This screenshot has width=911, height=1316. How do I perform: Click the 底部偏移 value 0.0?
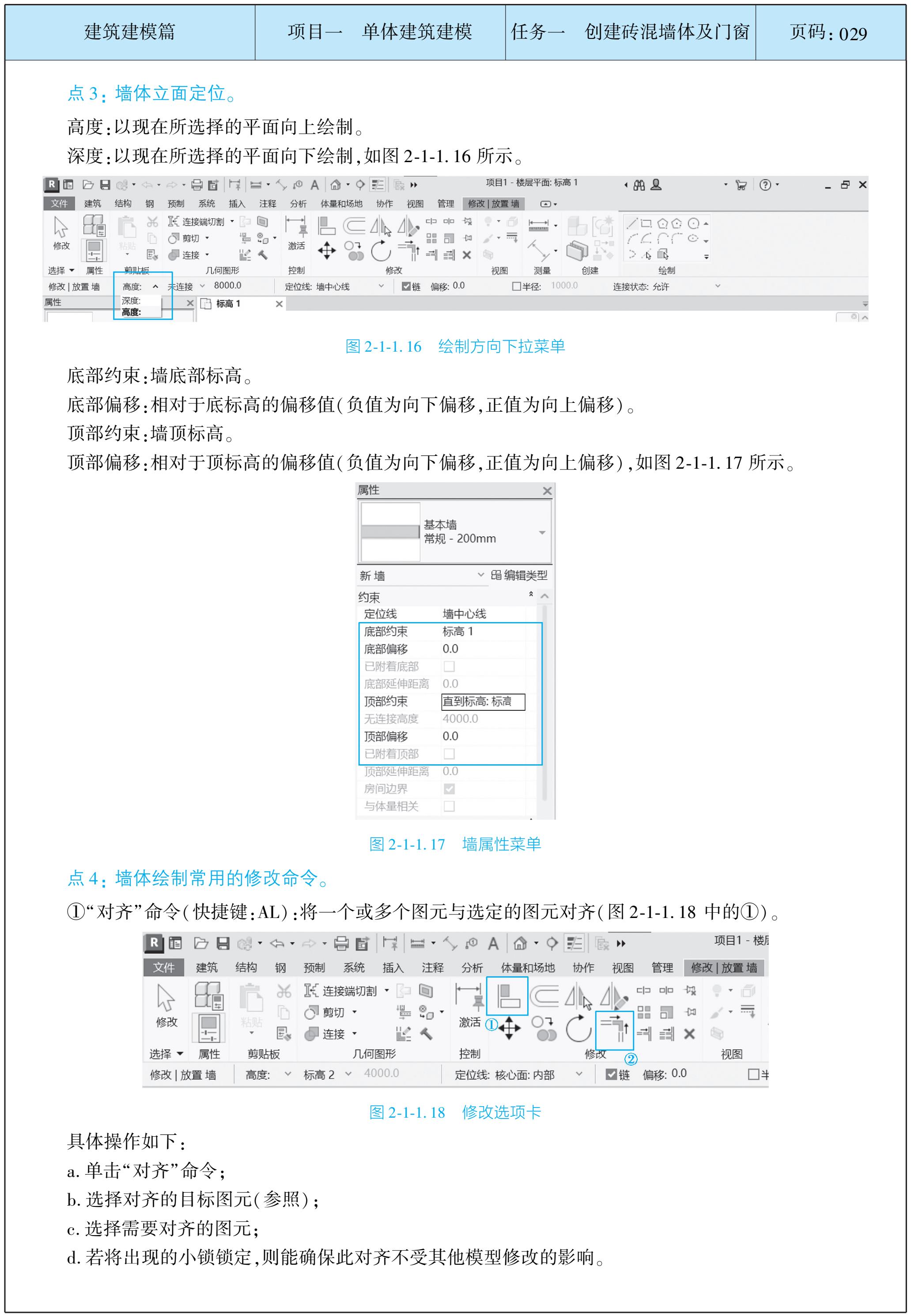[x=450, y=649]
